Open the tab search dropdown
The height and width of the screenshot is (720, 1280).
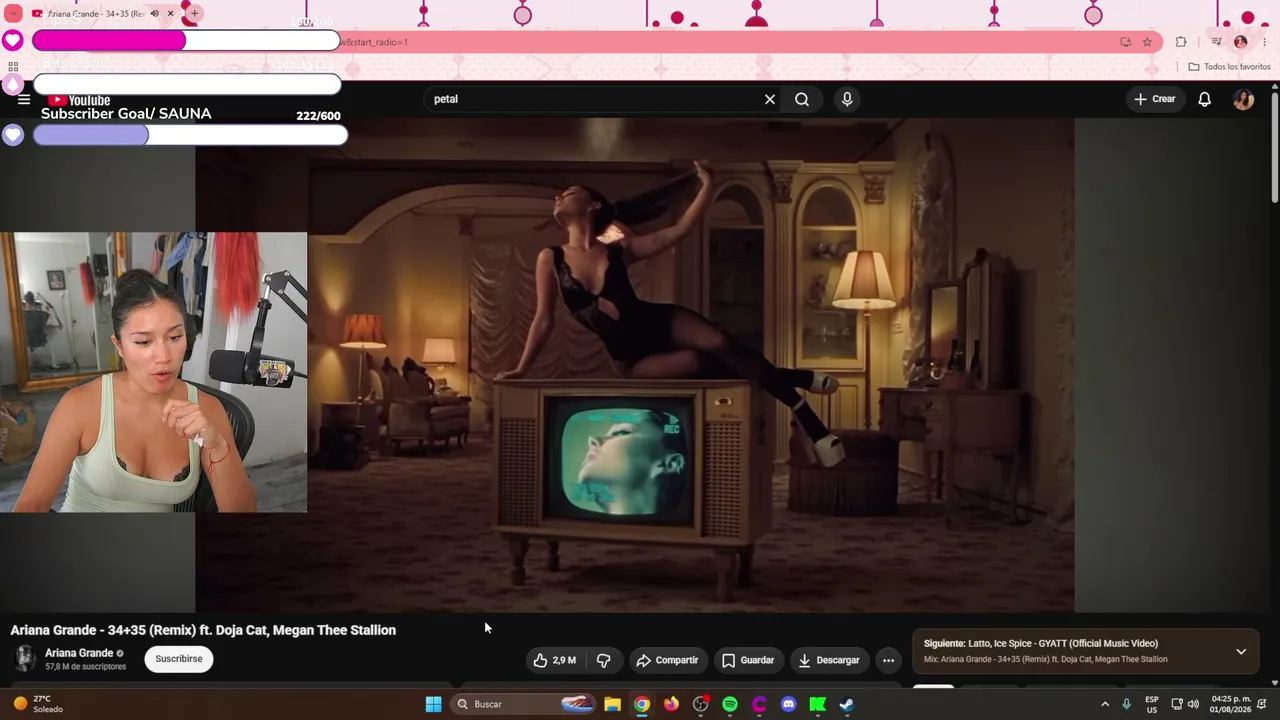click(x=13, y=14)
